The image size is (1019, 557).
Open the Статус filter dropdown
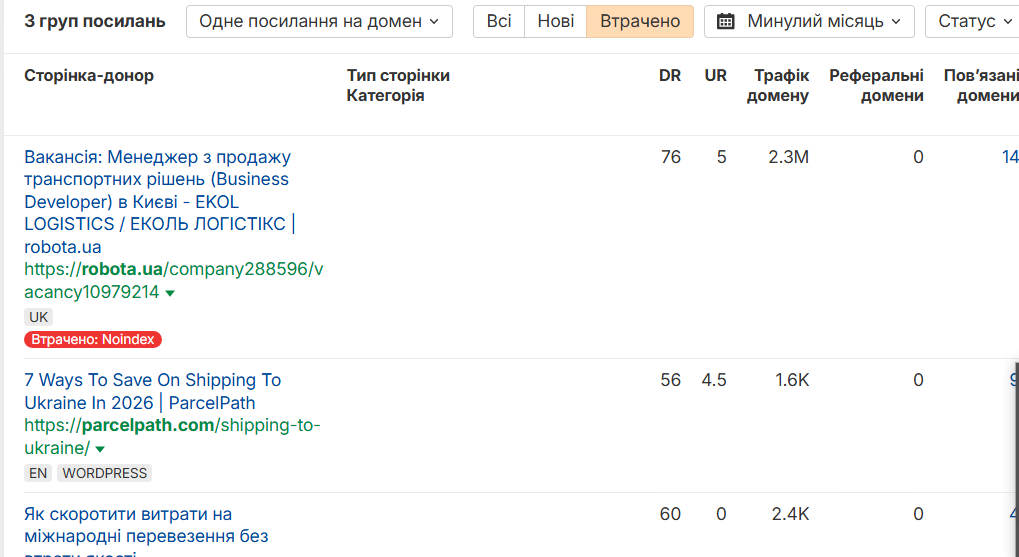click(972, 22)
